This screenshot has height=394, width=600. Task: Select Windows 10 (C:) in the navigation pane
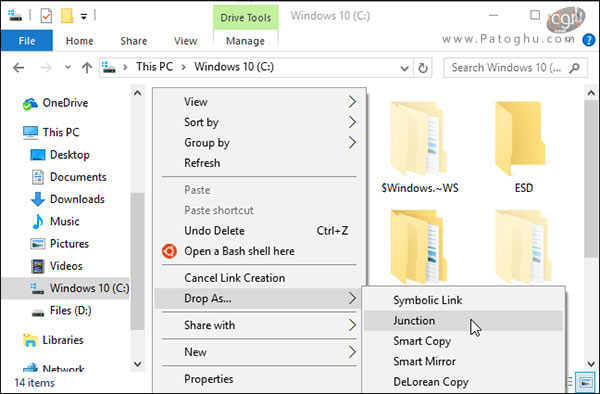[66, 288]
